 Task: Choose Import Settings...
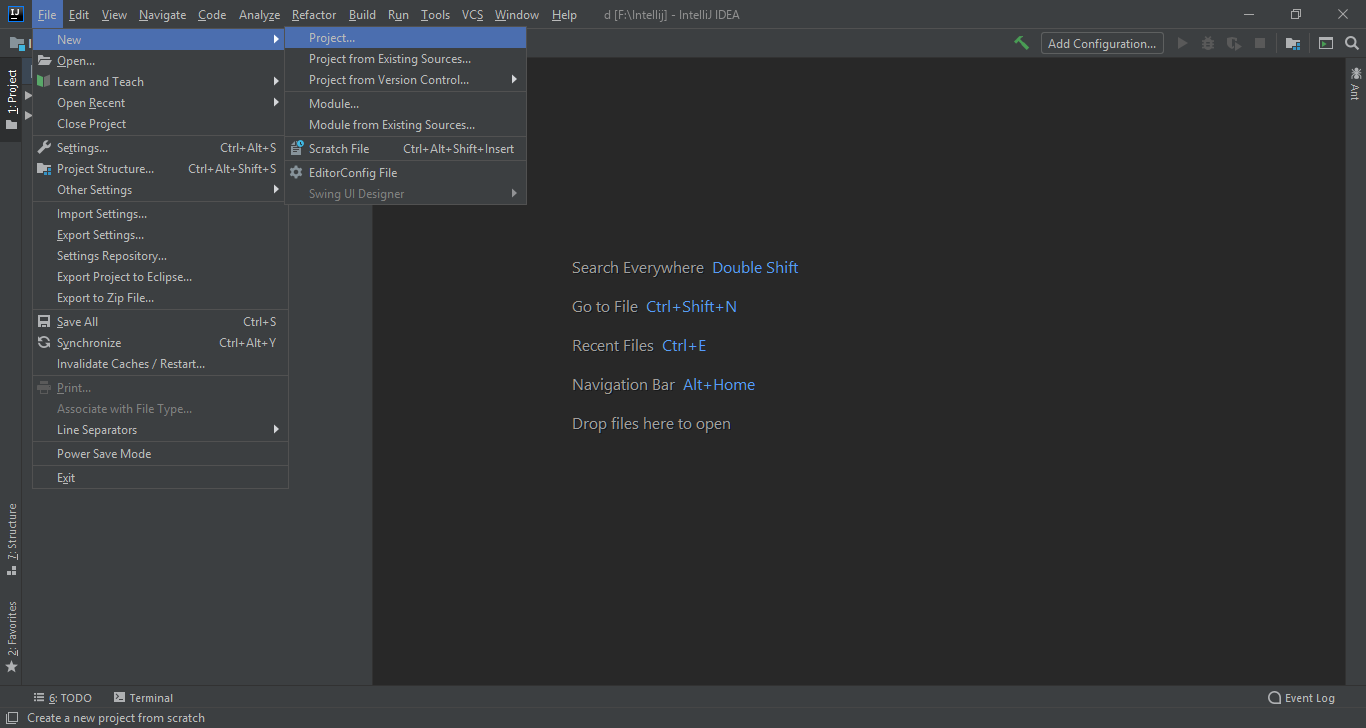click(x=160, y=214)
